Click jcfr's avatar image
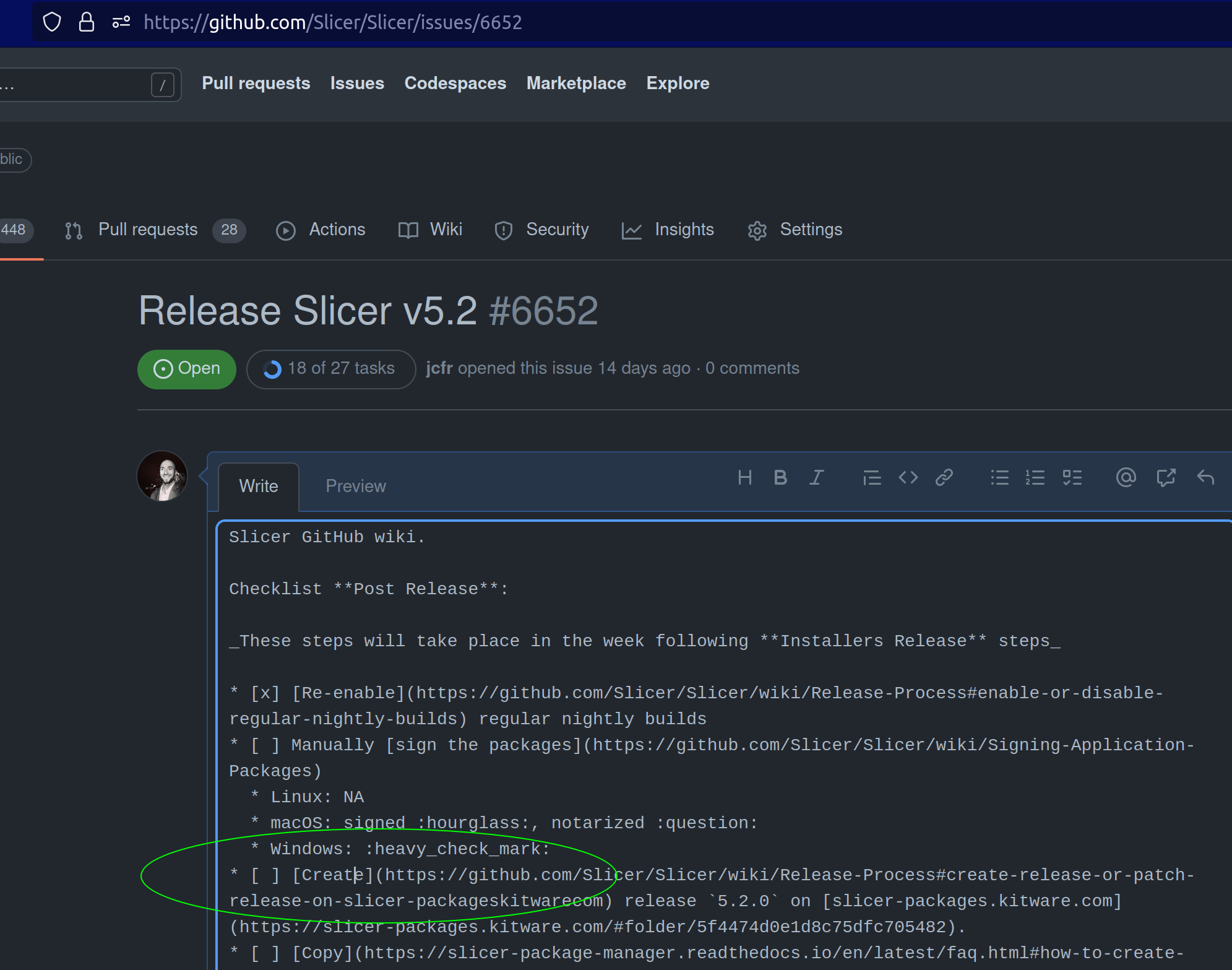 [x=162, y=475]
